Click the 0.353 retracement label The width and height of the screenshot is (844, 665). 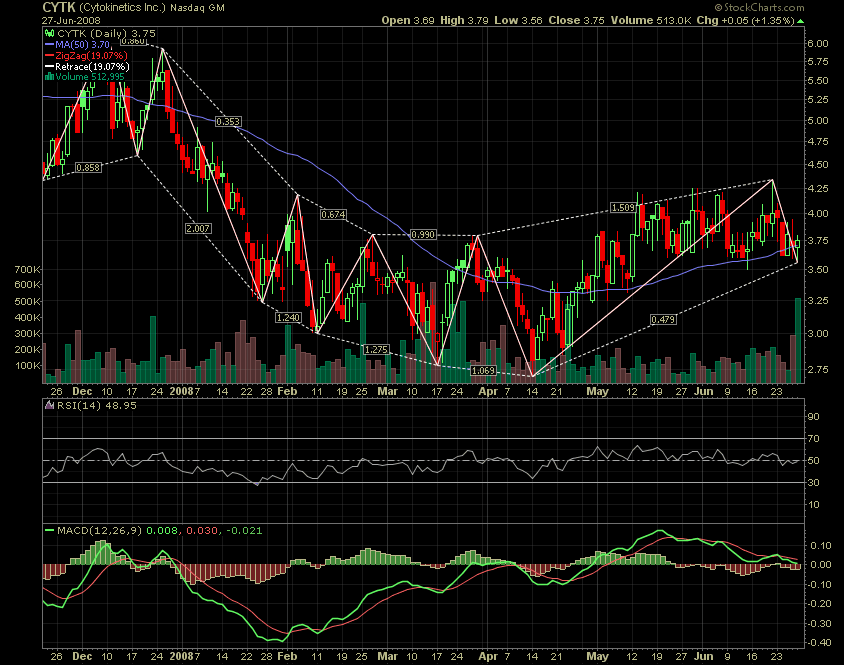tap(228, 122)
